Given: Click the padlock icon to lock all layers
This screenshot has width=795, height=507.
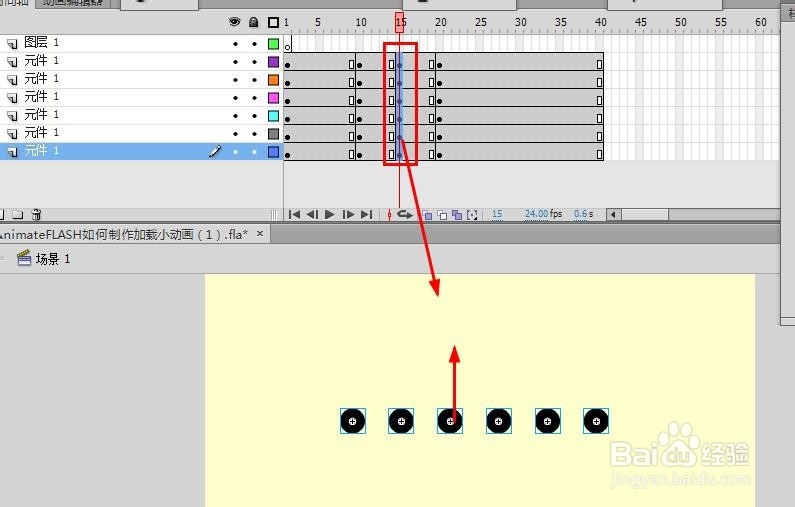Looking at the screenshot, I should 254,22.
